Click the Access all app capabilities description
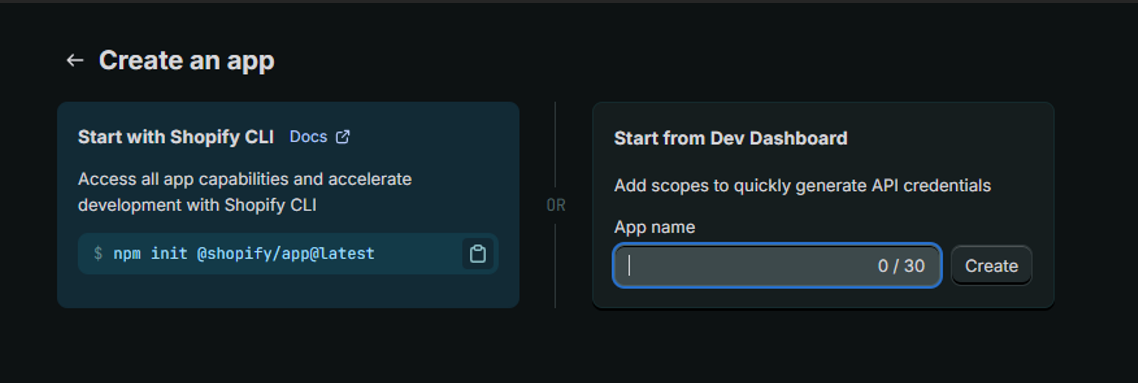Screen dimensions: 1138x383 (245, 192)
